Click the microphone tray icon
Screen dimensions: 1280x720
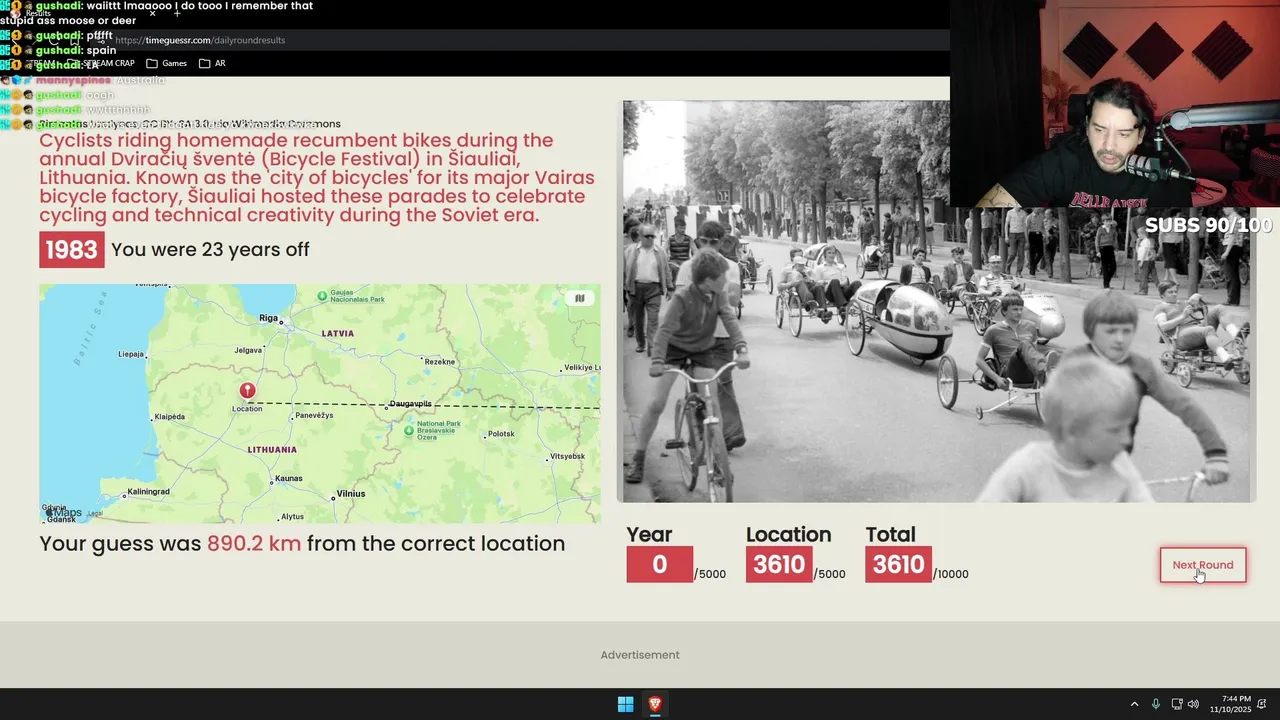pos(1156,704)
